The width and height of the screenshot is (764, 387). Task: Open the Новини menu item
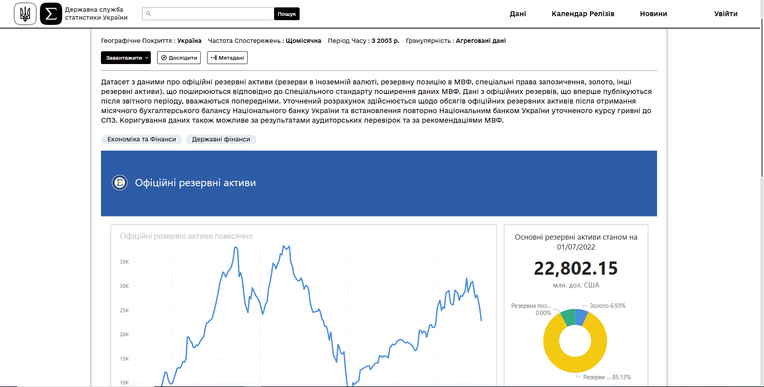point(653,14)
